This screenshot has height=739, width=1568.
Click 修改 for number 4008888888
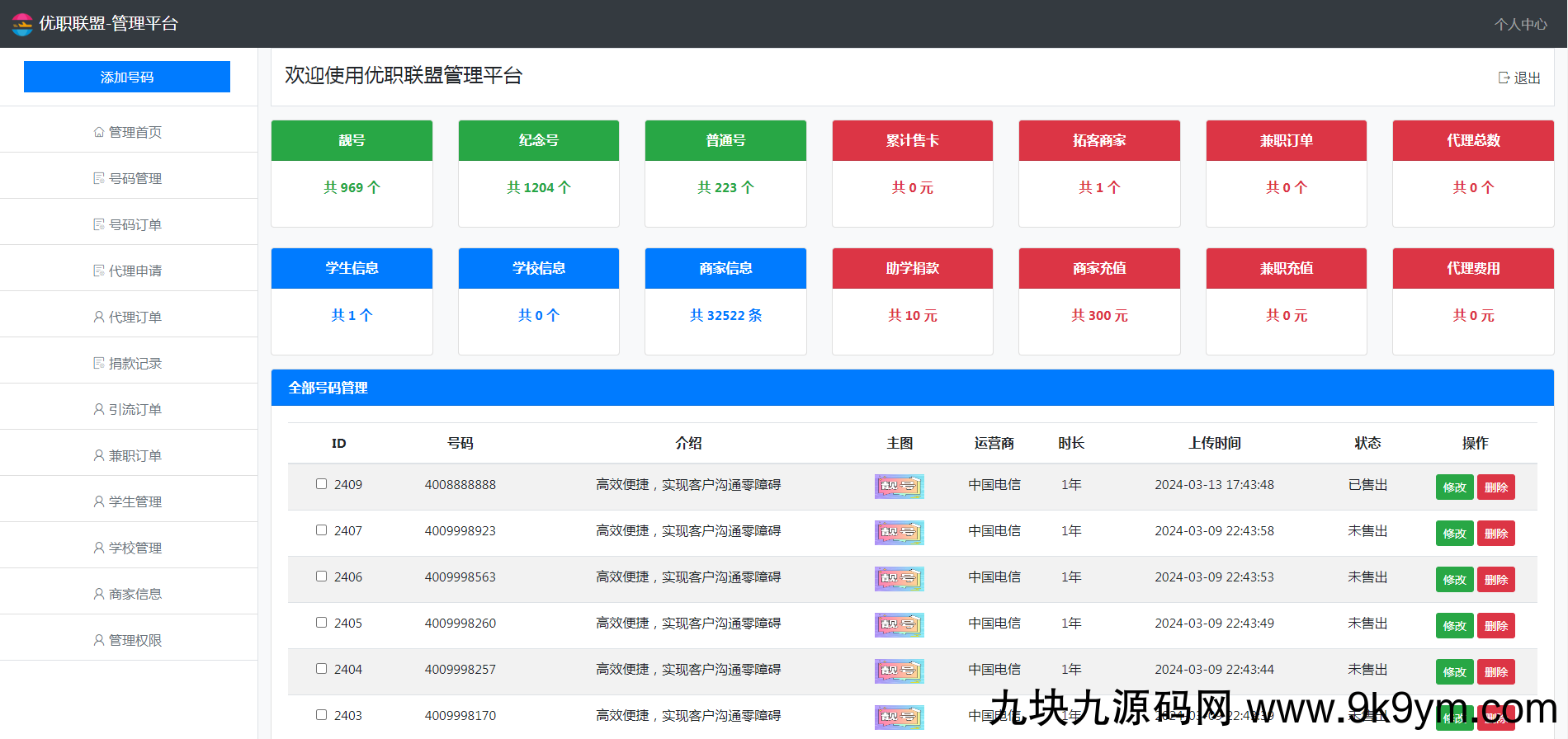(x=1454, y=487)
